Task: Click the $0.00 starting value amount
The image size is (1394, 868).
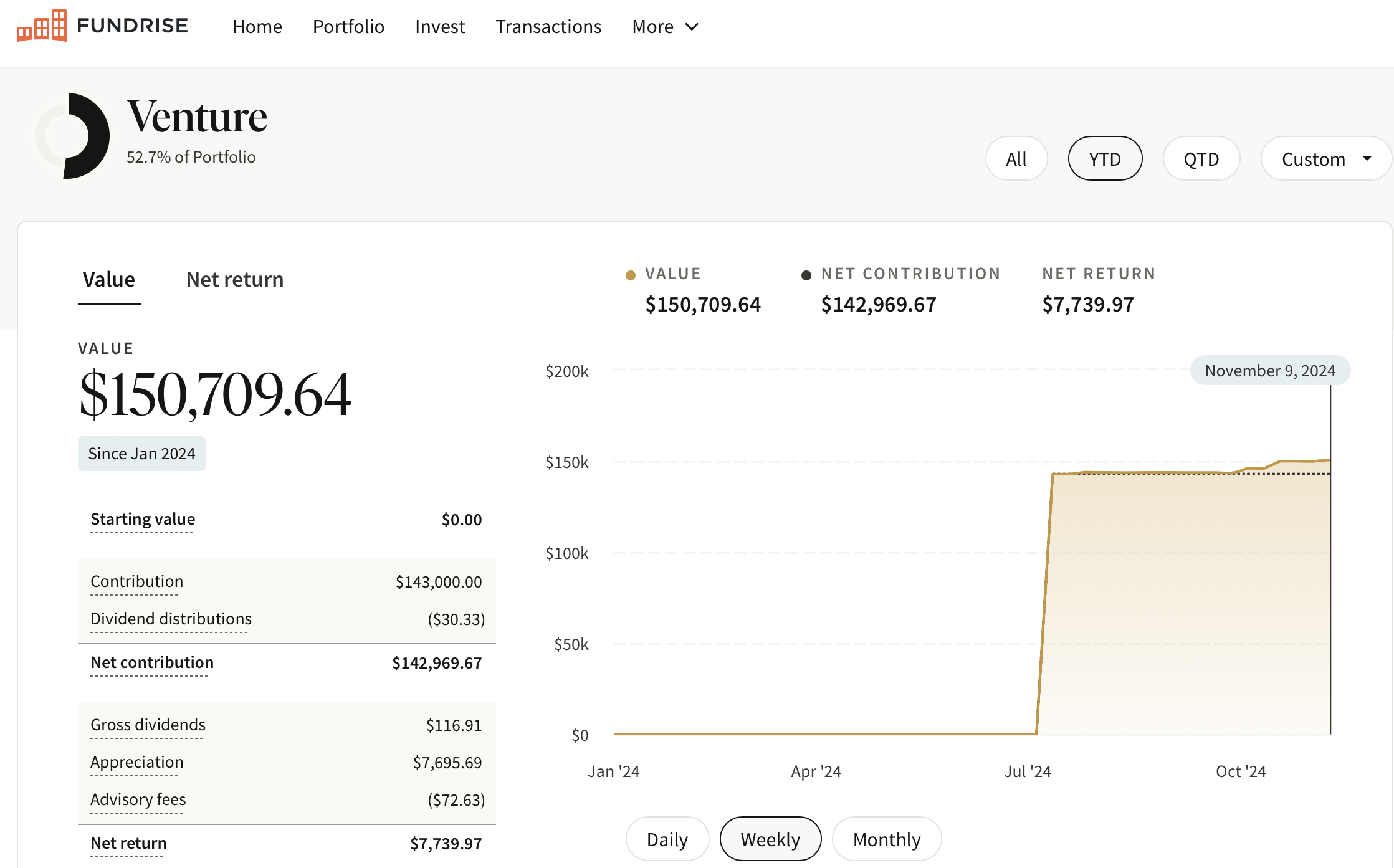Action: tap(462, 520)
